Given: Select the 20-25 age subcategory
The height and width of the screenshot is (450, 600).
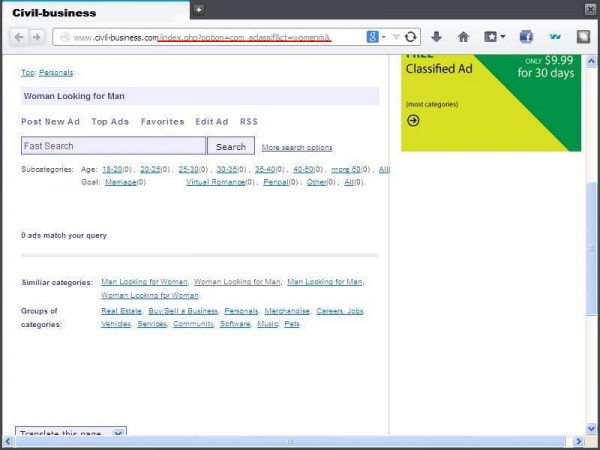Looking at the screenshot, I should click(150, 169).
